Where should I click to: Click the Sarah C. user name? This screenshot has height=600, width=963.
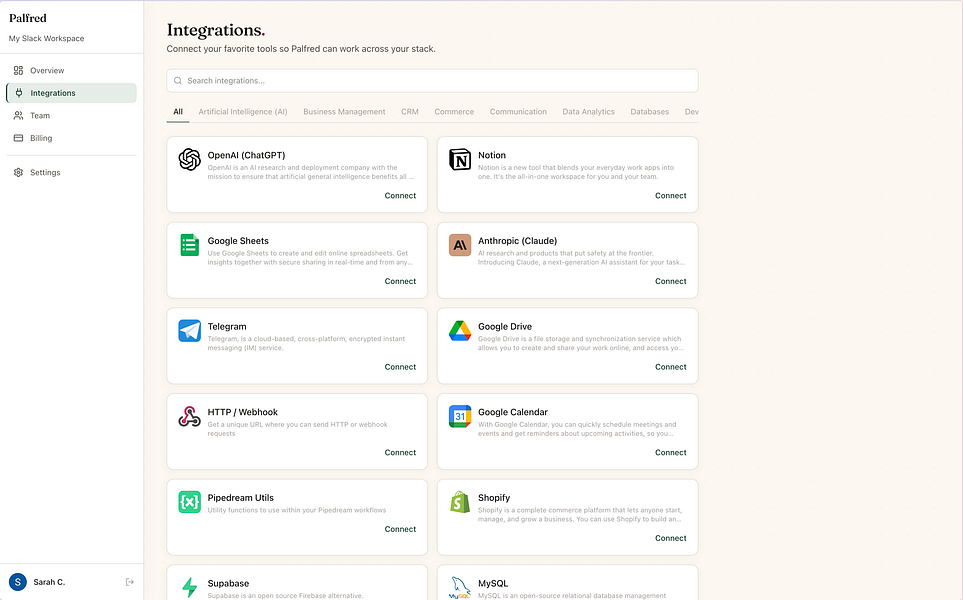coord(49,582)
